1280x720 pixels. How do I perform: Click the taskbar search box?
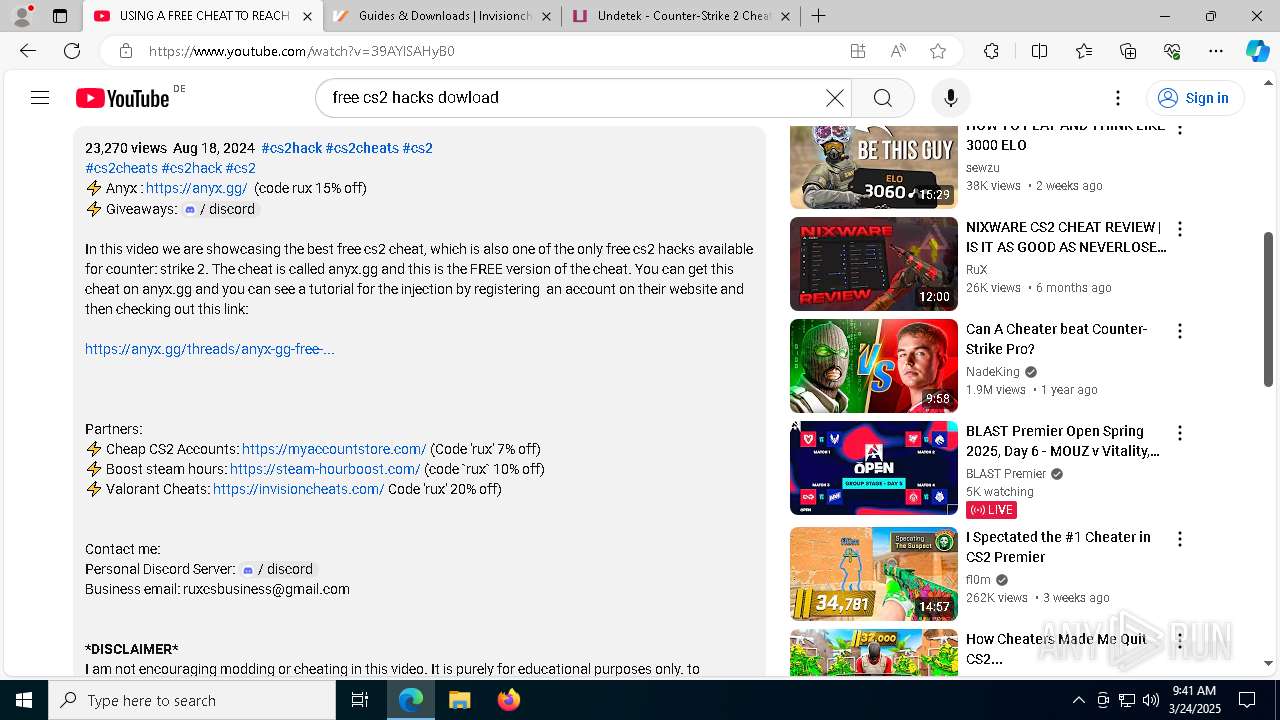coord(192,700)
